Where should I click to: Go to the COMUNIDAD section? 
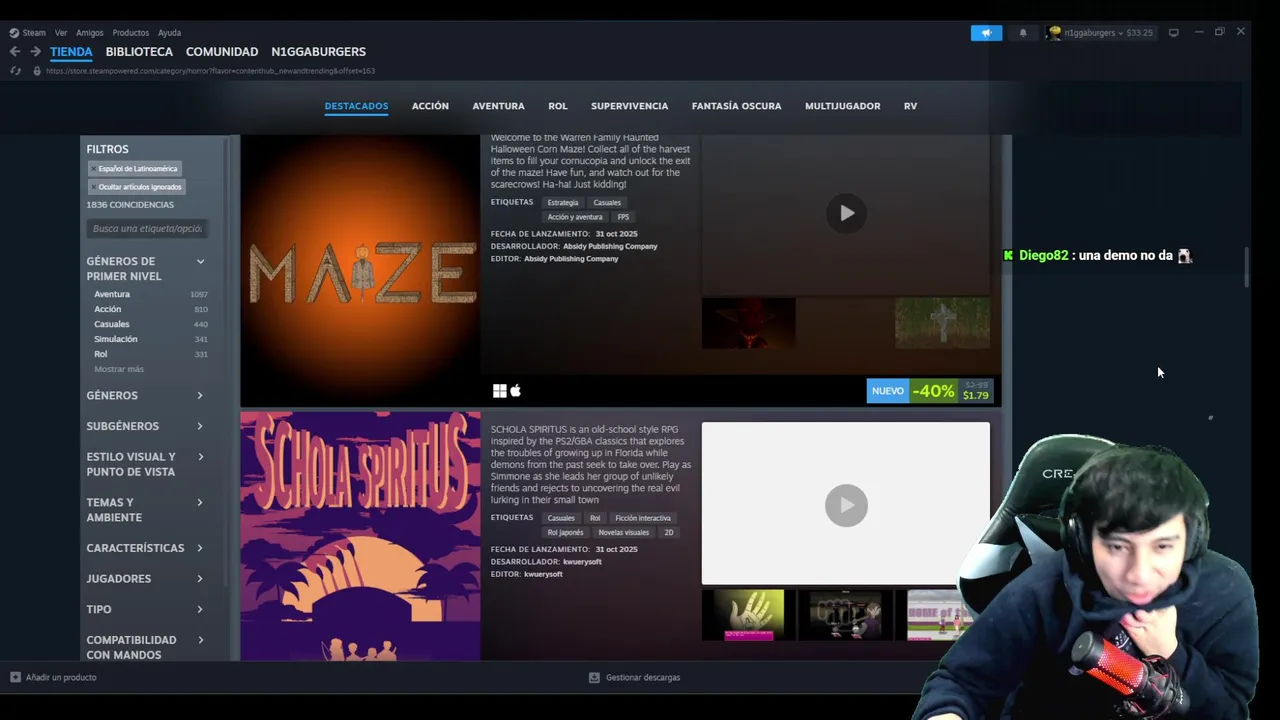pyautogui.click(x=222, y=52)
